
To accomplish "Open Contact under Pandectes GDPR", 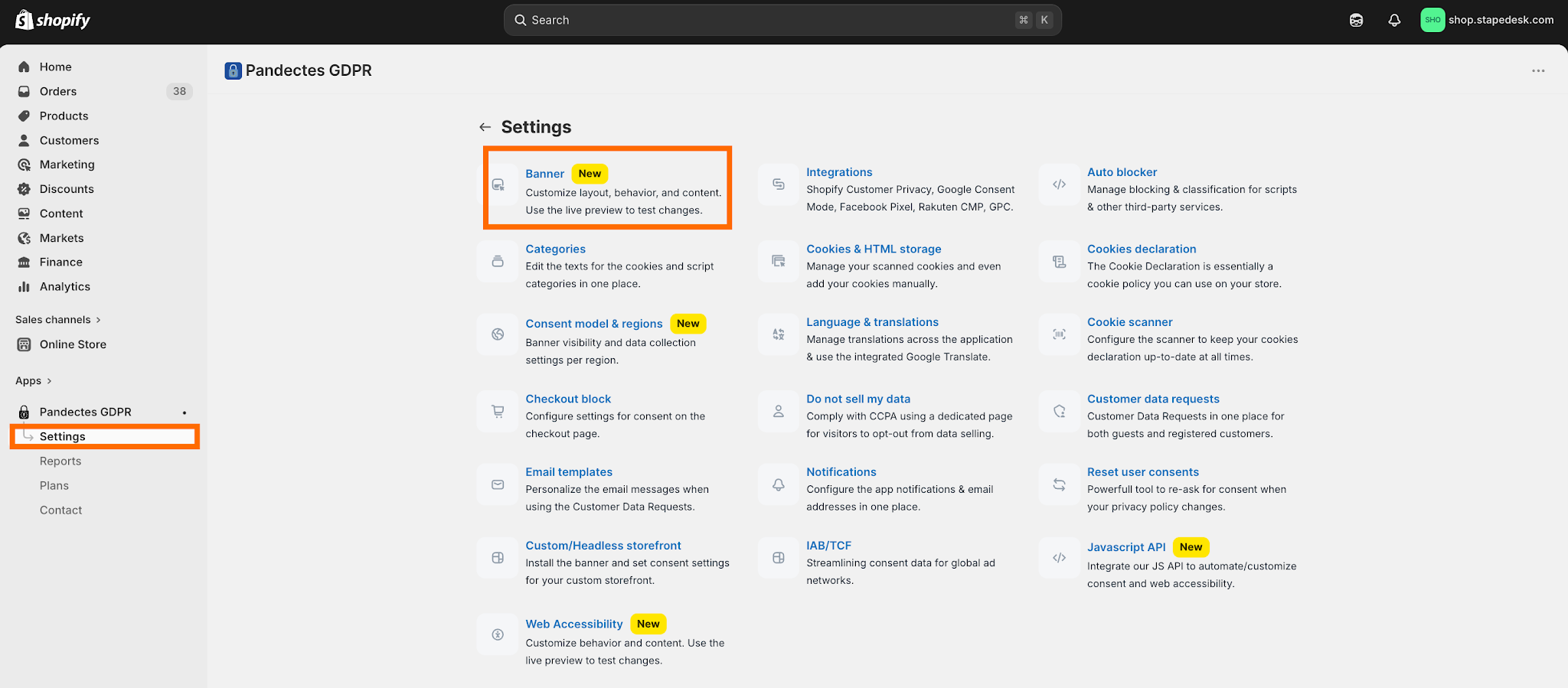I will (x=61, y=510).
